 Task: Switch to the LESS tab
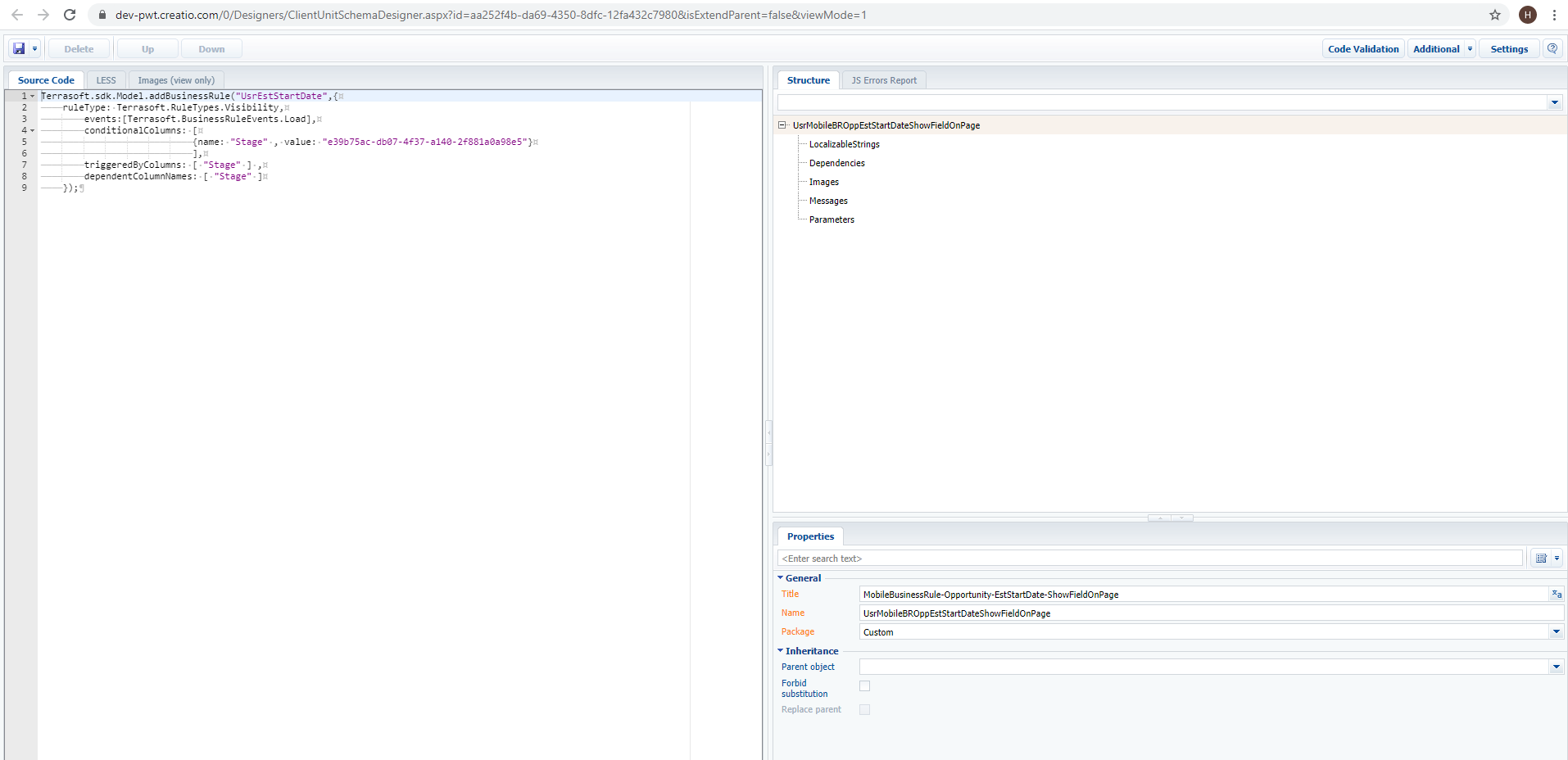pos(106,80)
